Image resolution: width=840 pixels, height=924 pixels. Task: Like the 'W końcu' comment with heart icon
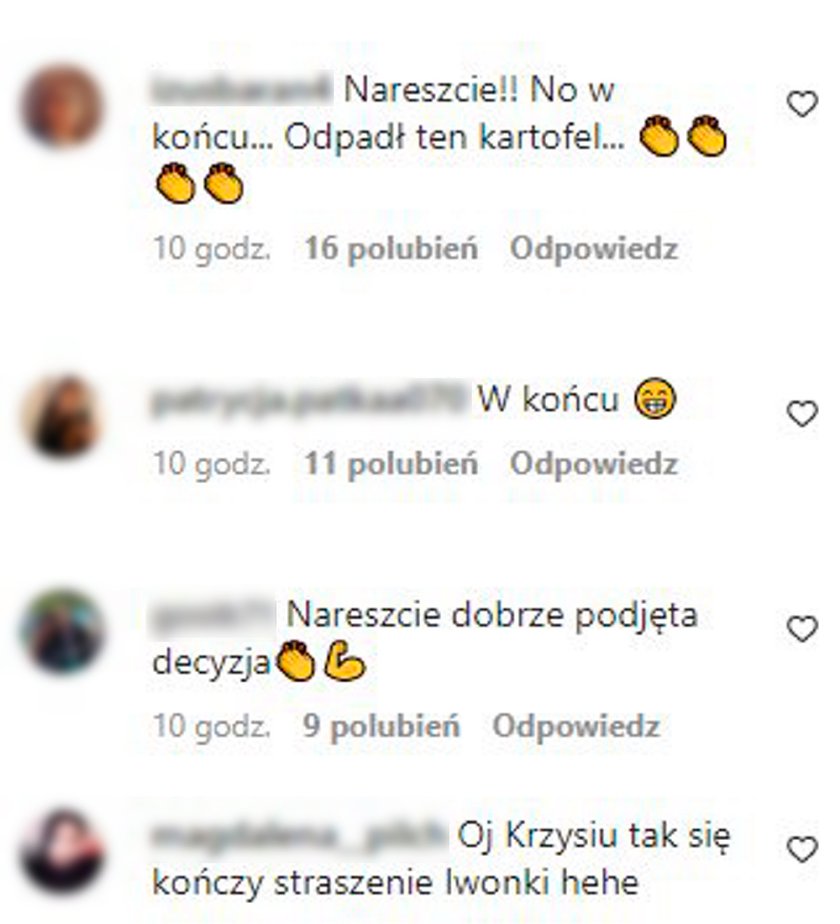coord(802,414)
